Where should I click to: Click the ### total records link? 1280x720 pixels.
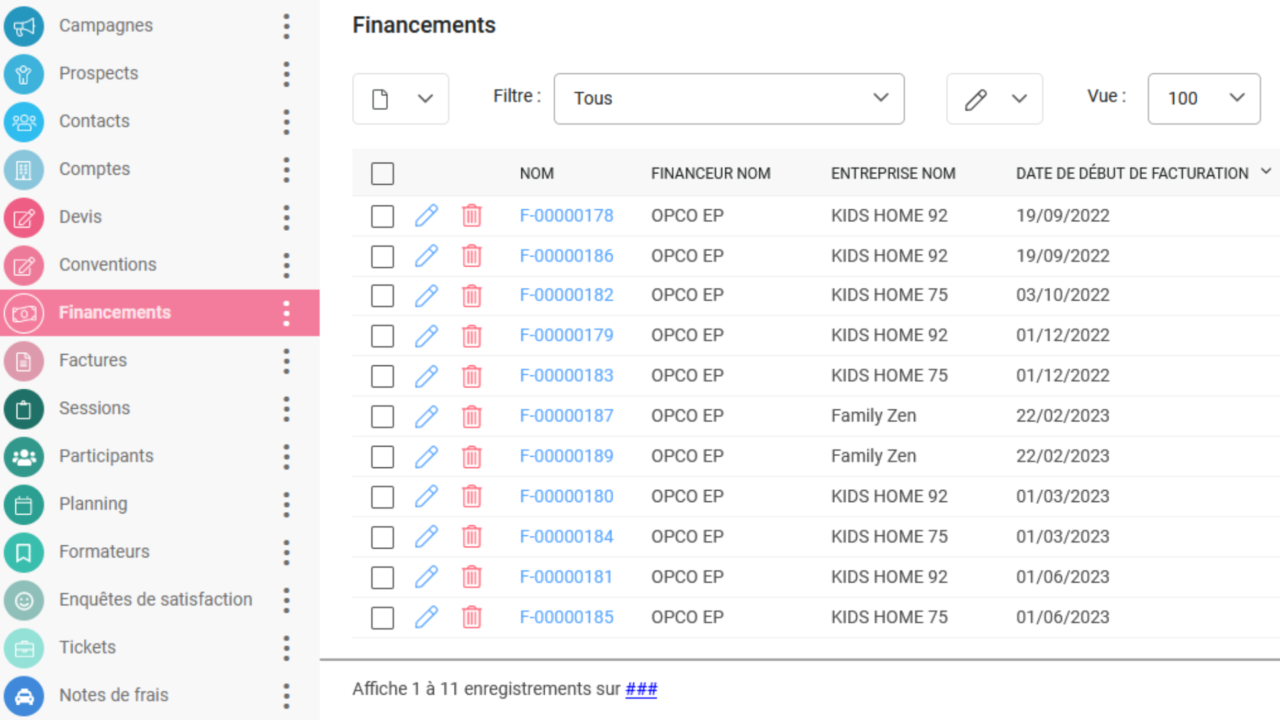point(641,689)
